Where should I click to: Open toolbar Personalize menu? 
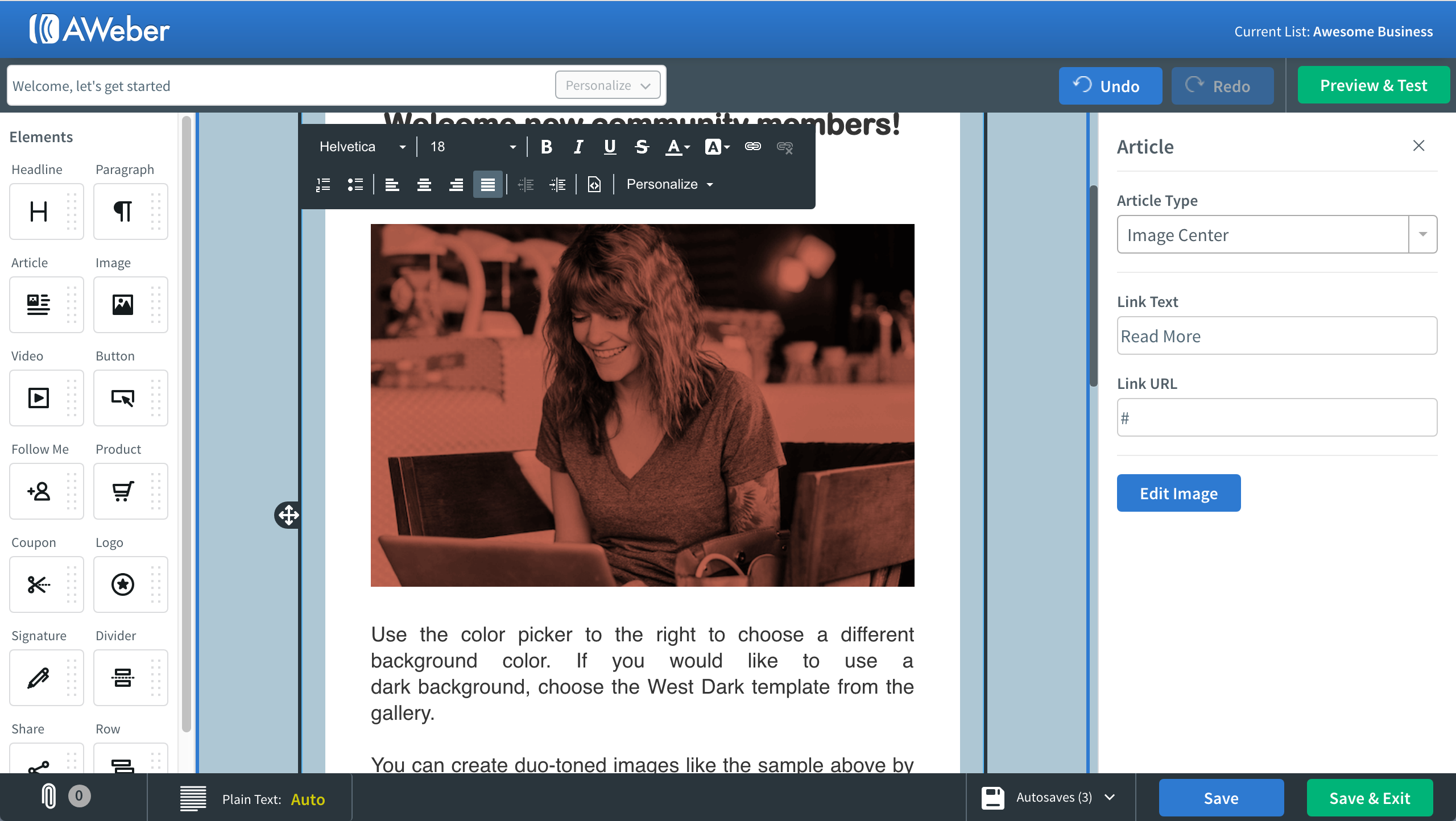[x=669, y=185]
